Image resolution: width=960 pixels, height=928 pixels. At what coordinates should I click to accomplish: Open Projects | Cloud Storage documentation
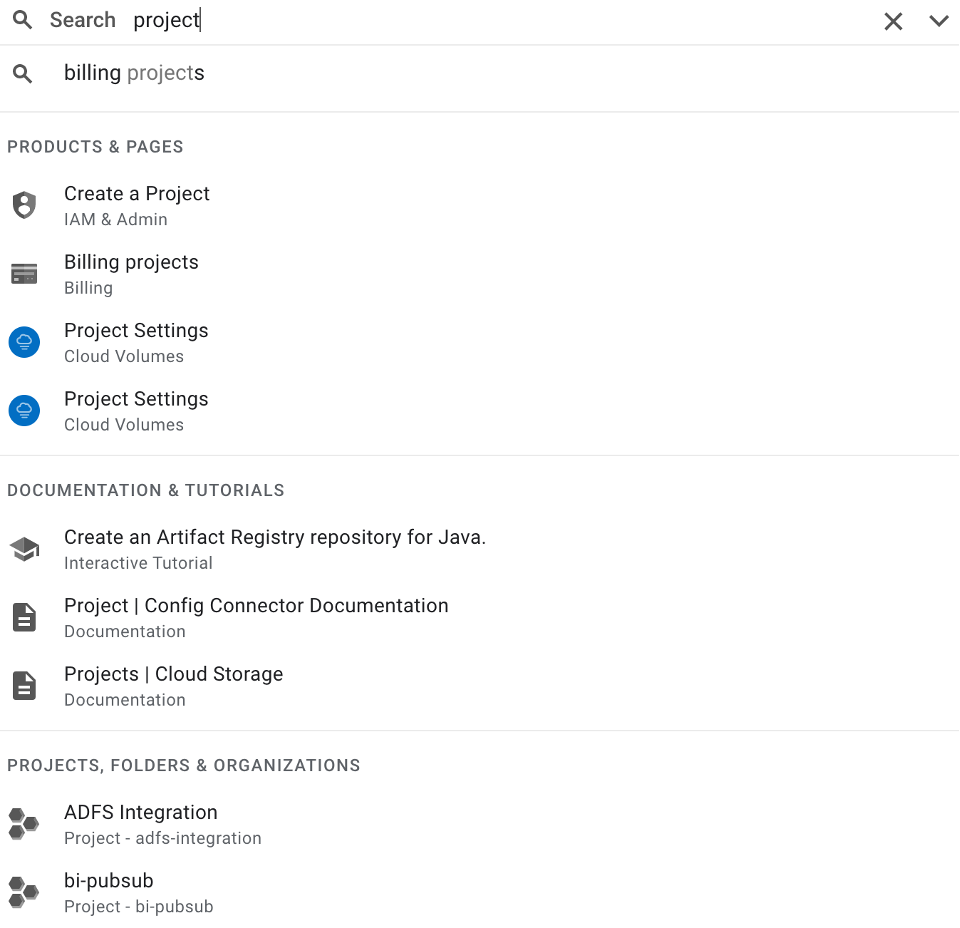[173, 674]
